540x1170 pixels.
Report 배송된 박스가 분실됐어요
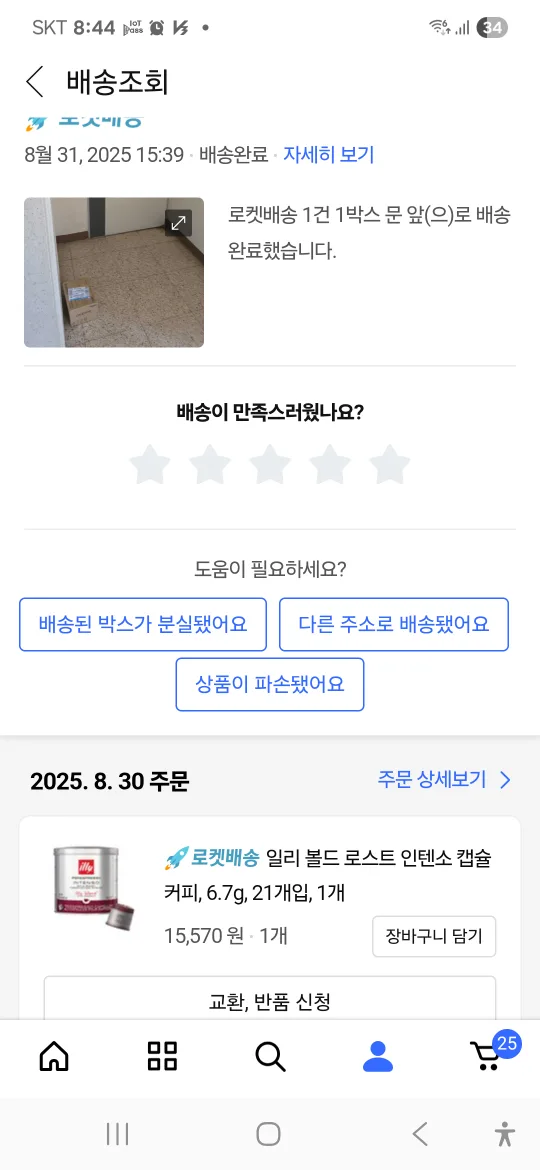pos(142,625)
